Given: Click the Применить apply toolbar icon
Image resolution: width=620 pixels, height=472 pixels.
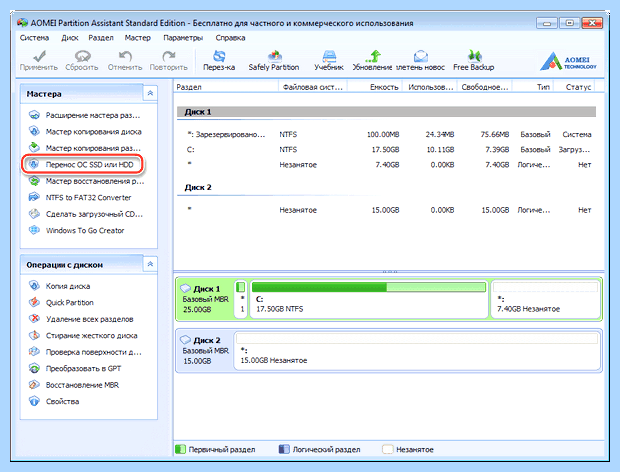Looking at the screenshot, I should 39,56.
